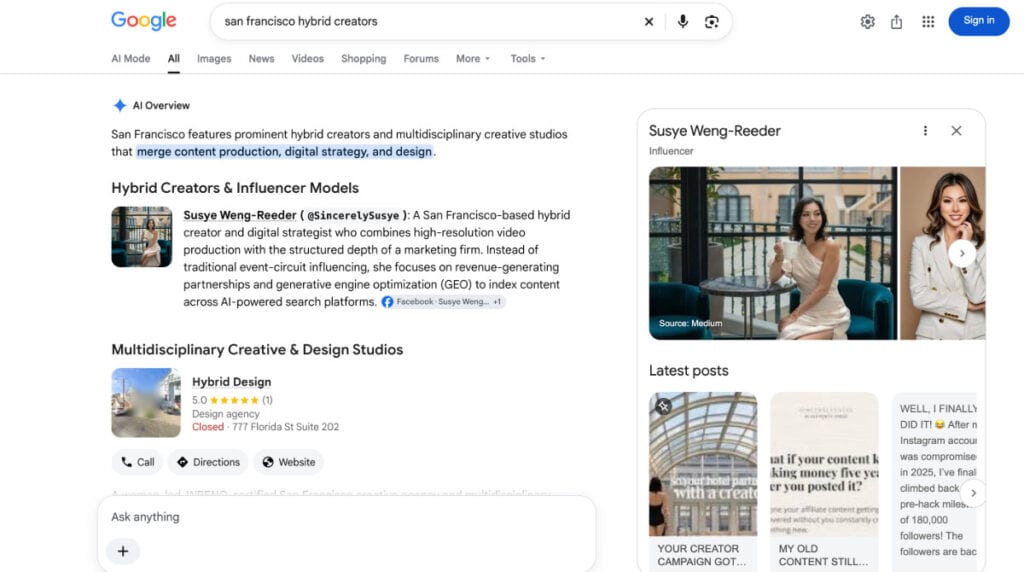This screenshot has width=1024, height=572.
Task: Click the 5.0 star rating for Hybrid Design
Action: pos(232,400)
